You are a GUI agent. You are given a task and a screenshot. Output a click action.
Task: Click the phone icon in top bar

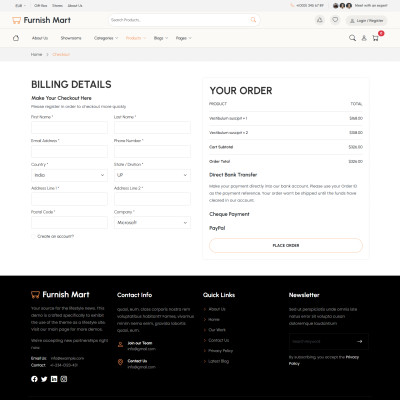[292, 6]
